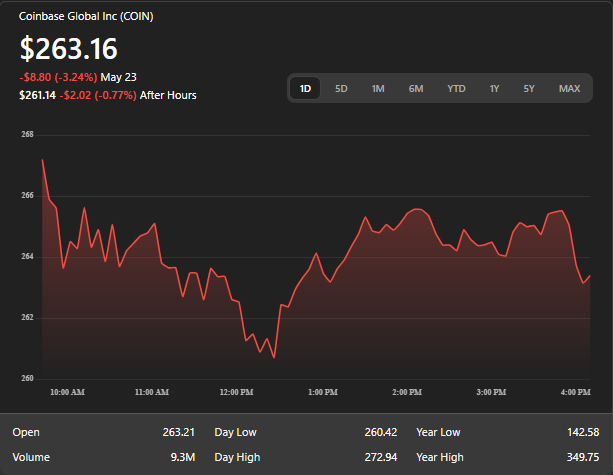Click the May 23 date label
Screen dimensions: 613x475
pos(118,77)
